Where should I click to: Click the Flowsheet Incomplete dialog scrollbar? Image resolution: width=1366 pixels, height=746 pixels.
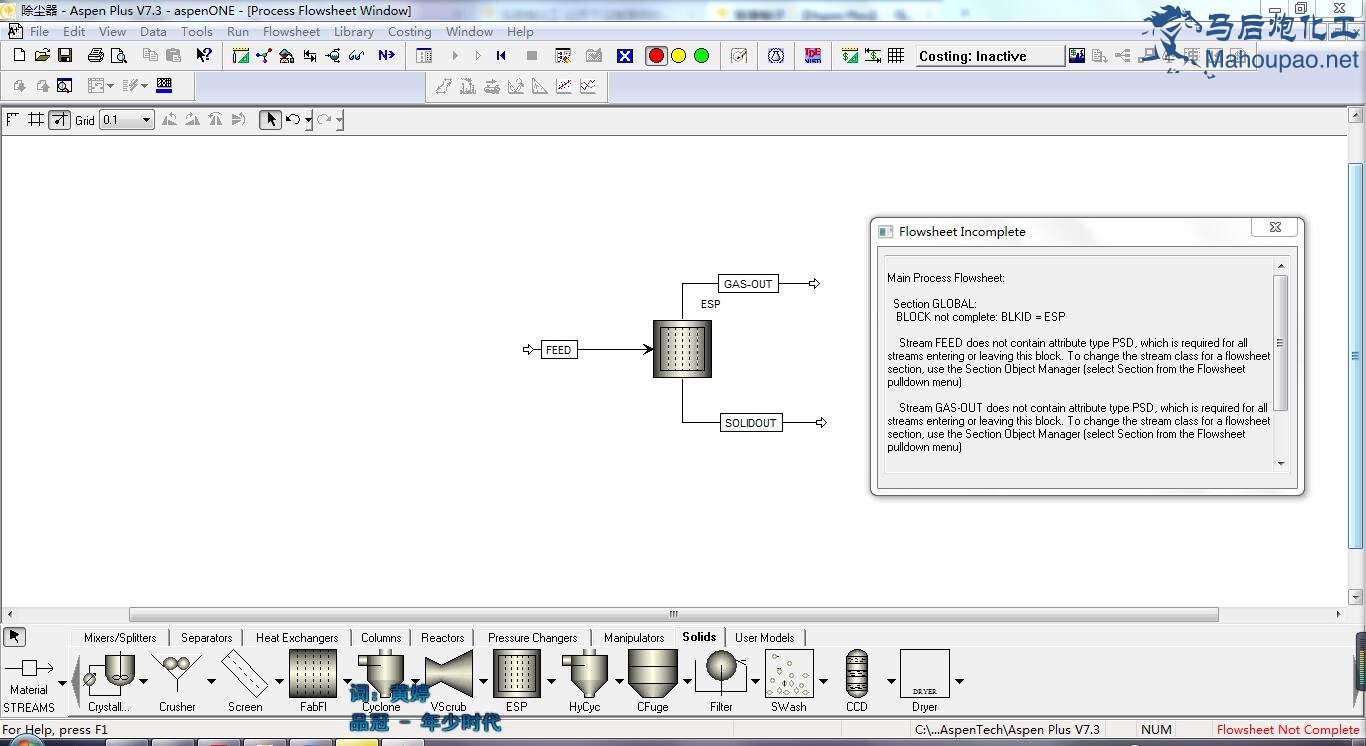1280,343
